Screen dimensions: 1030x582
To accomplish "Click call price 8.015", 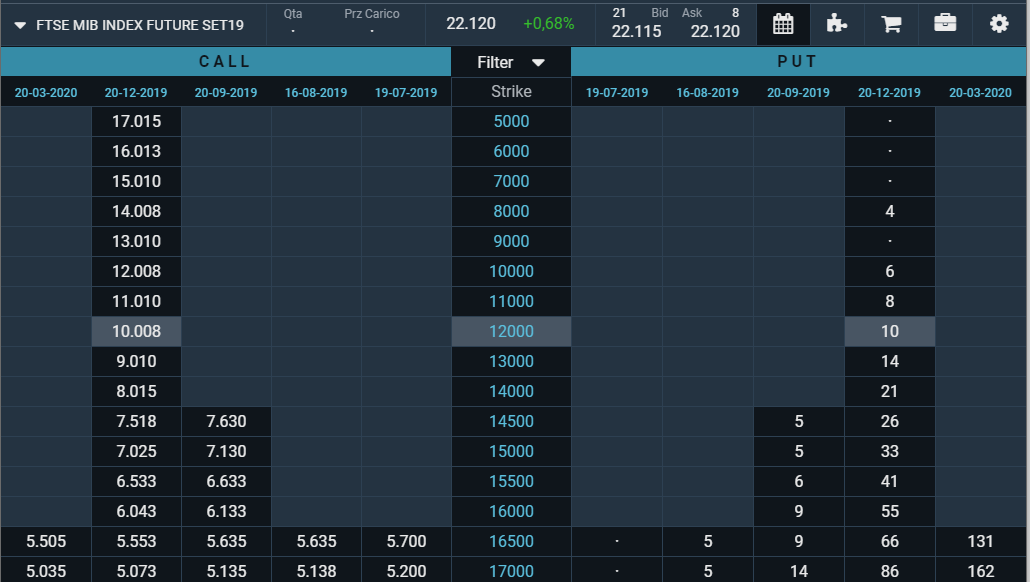I will 136,392.
